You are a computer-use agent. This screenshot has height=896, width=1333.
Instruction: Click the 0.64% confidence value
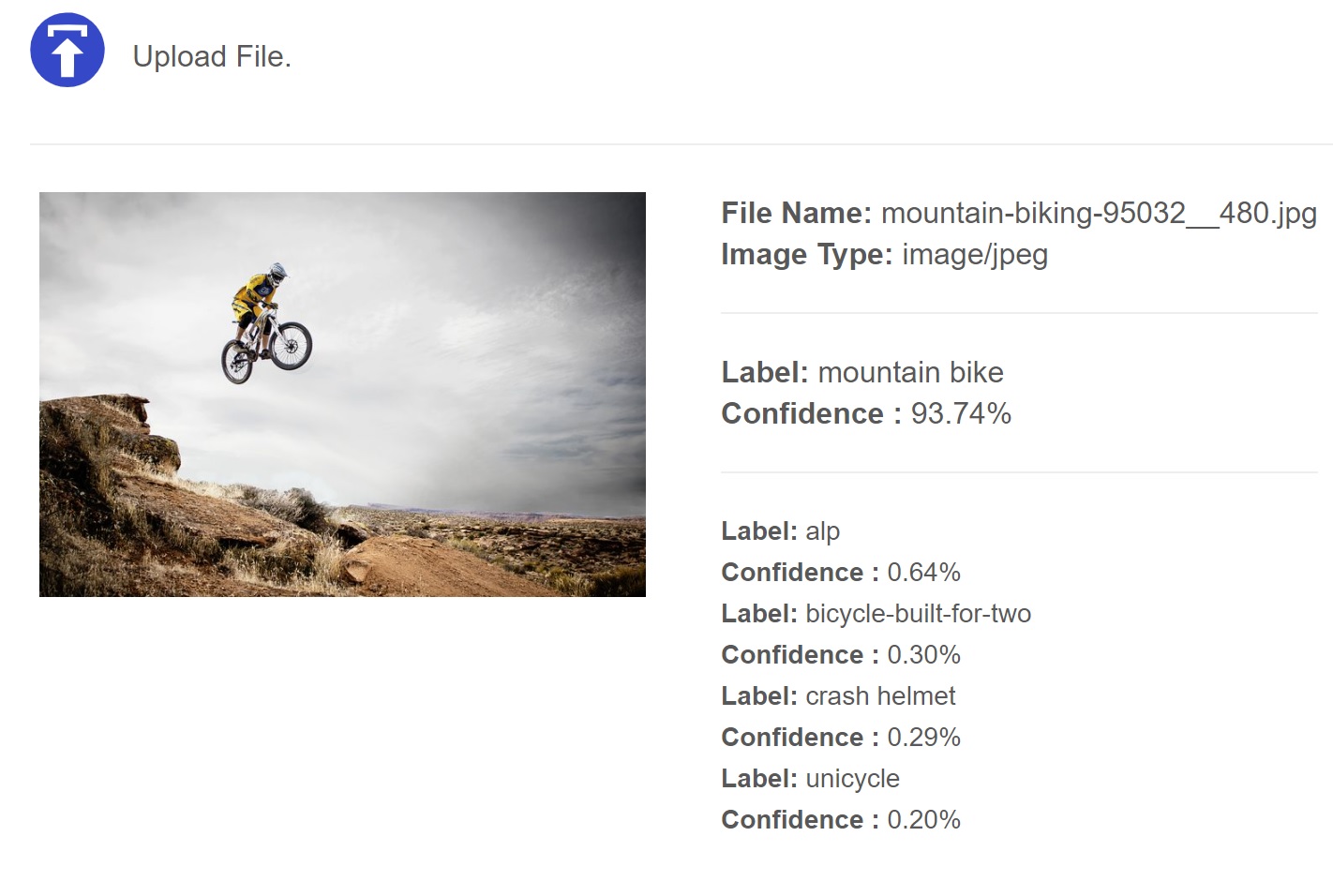point(923,573)
